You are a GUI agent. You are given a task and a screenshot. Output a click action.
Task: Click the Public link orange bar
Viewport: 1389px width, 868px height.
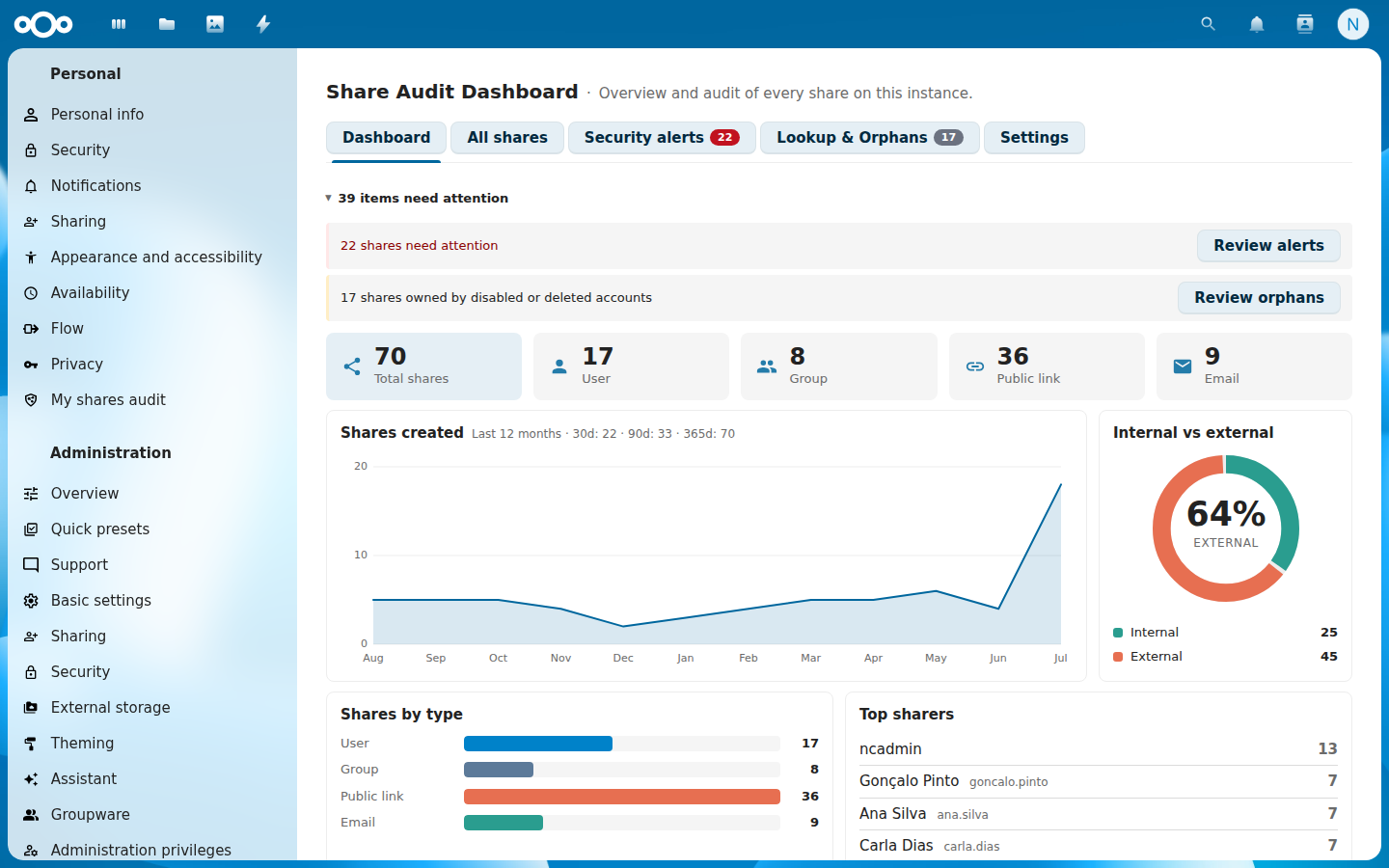click(622, 797)
